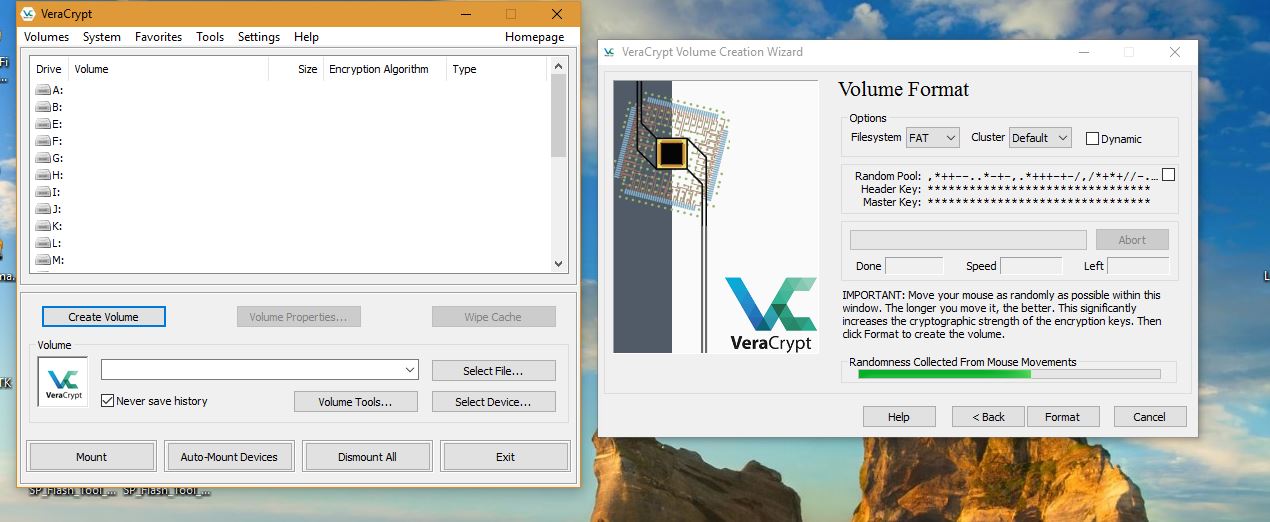Select drive M: icon in drive list

(x=43, y=260)
